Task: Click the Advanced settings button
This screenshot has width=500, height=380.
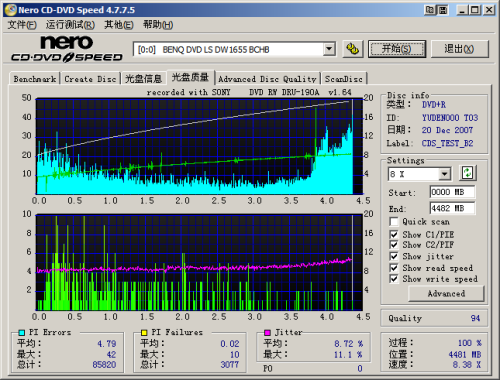Action: [x=446, y=294]
